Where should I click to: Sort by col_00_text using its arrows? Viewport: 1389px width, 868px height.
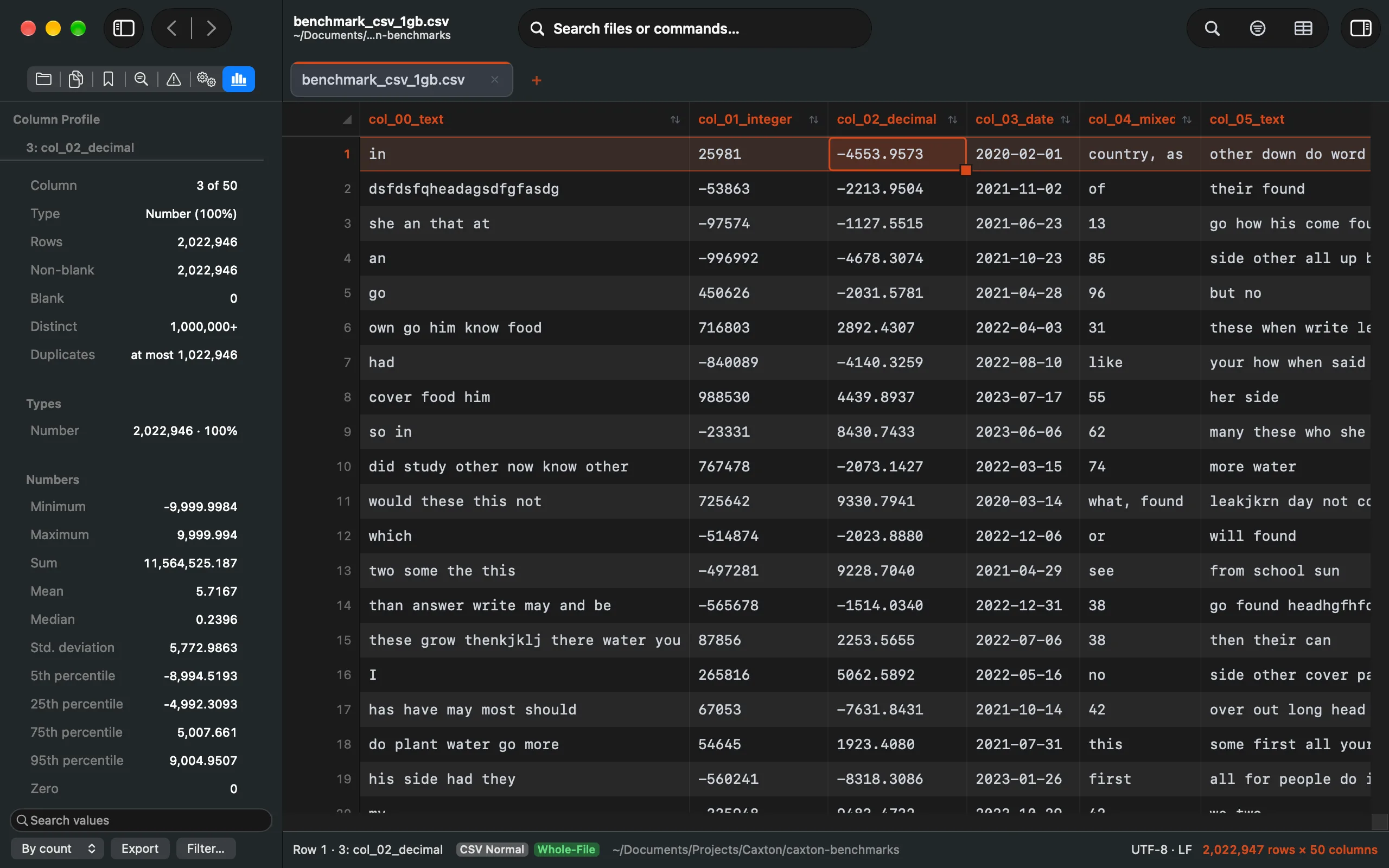tap(675, 119)
